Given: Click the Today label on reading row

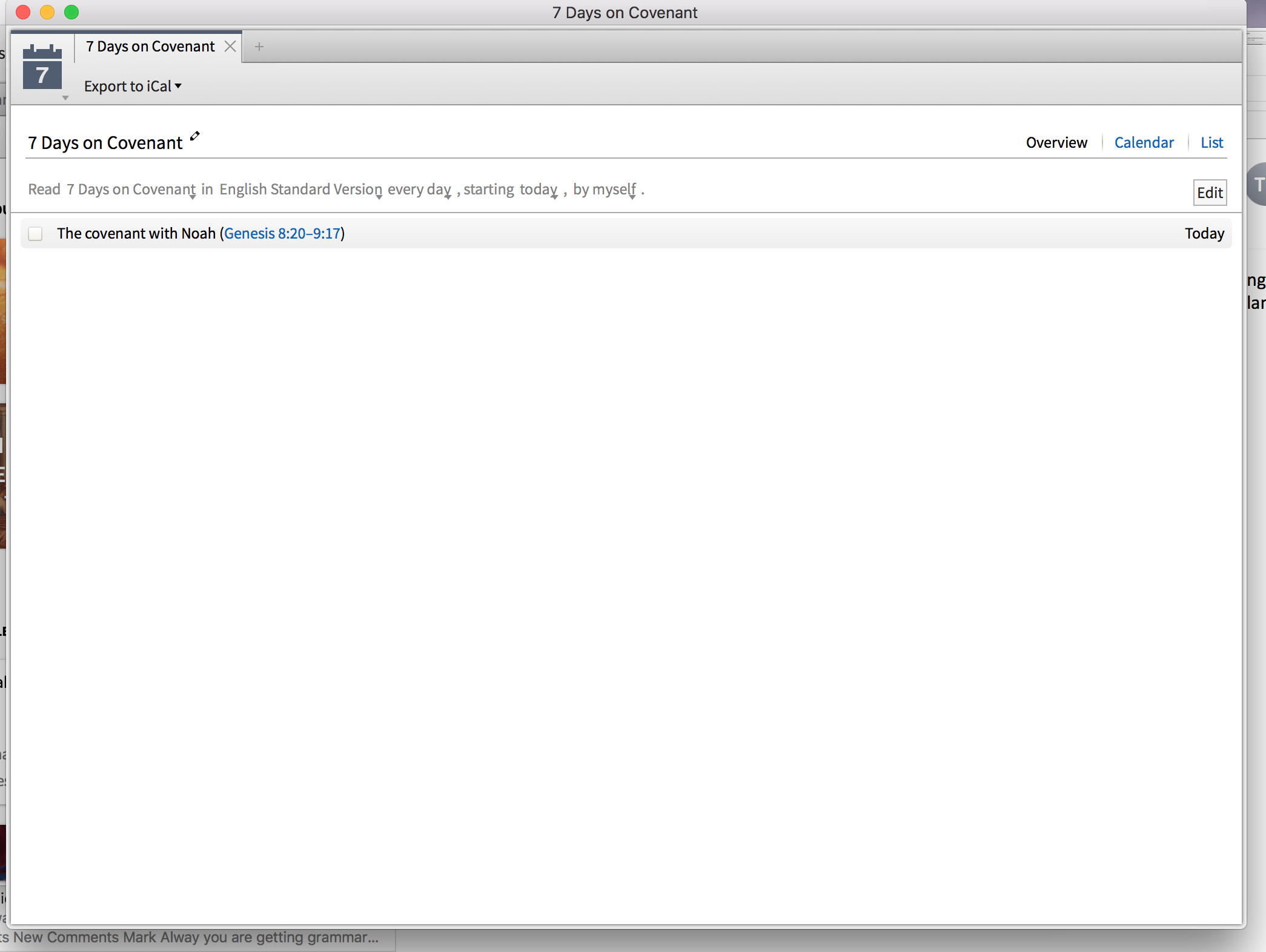Looking at the screenshot, I should (x=1204, y=234).
